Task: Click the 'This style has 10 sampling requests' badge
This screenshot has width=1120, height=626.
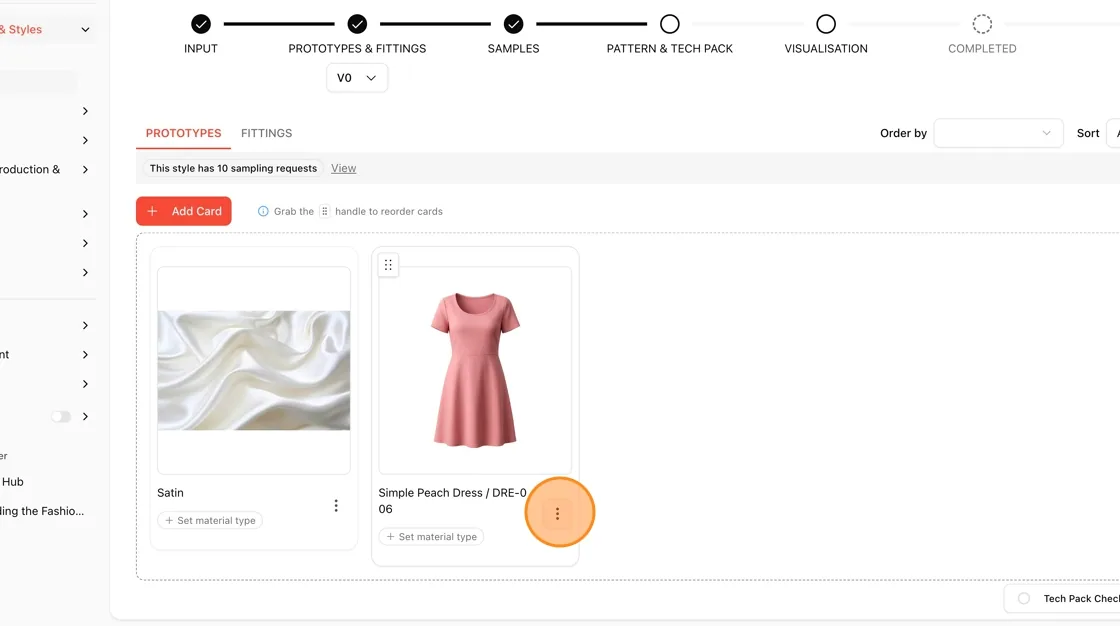Action: (x=234, y=169)
